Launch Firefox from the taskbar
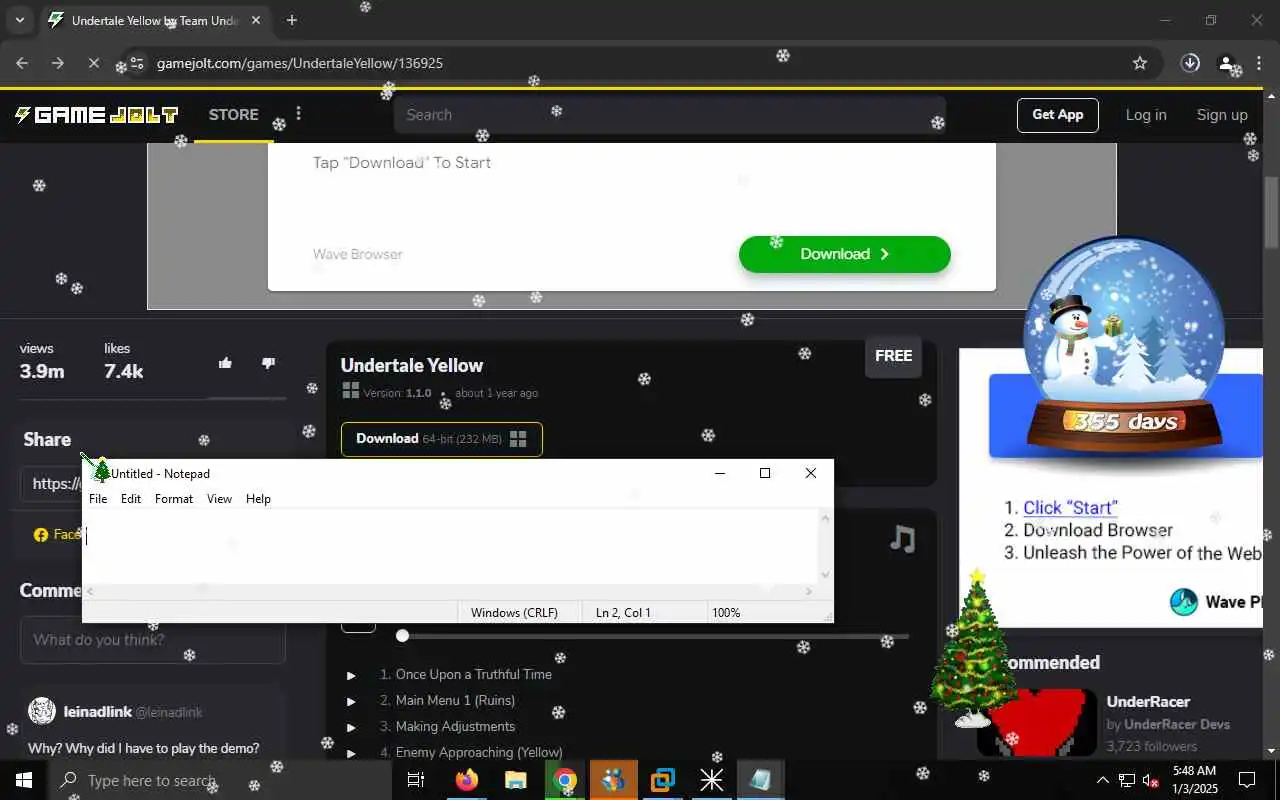The image size is (1280, 800). 467,780
